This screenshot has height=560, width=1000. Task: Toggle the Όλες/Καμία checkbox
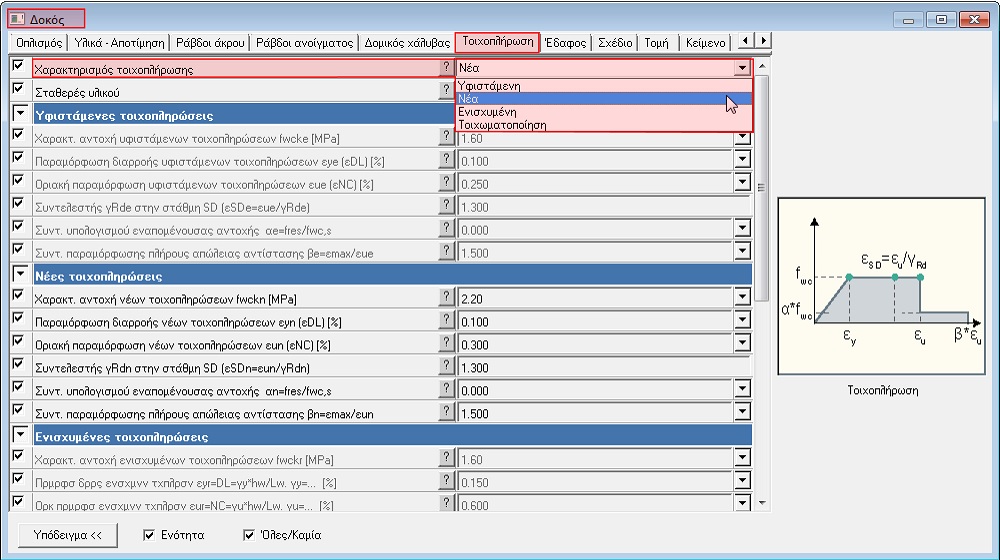tap(250, 535)
